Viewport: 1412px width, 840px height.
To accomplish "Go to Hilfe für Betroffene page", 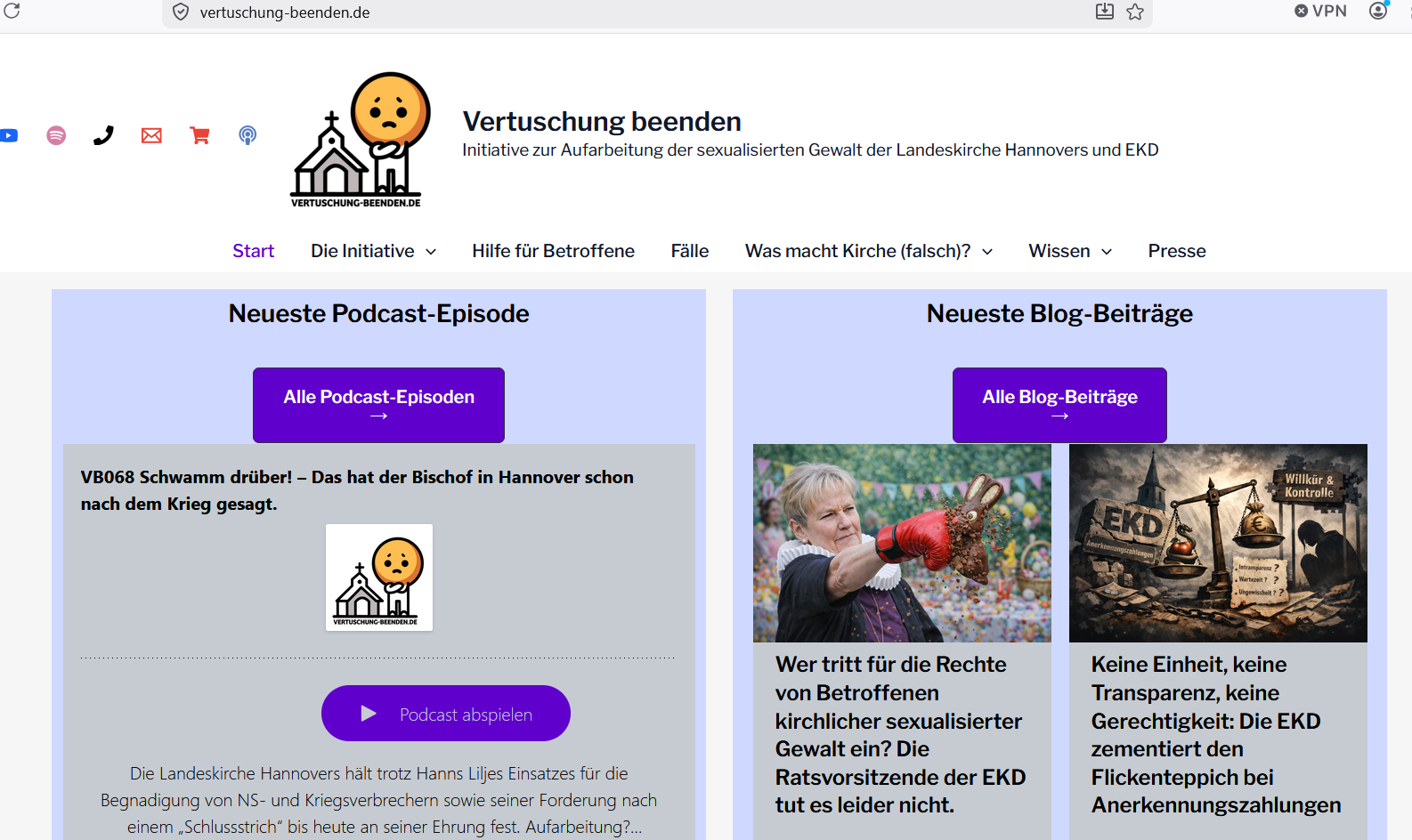I will point(553,251).
